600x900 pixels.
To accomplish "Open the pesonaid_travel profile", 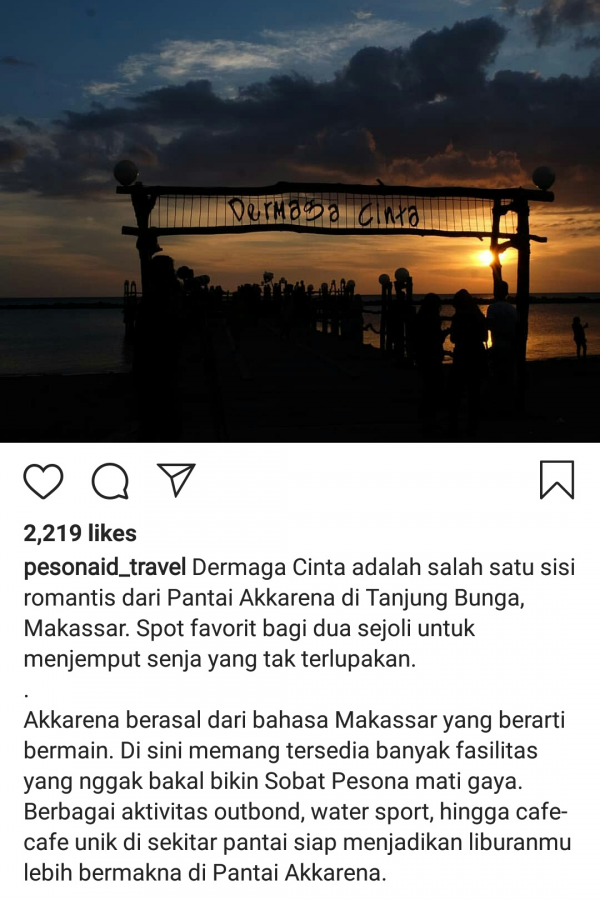I will point(104,568).
